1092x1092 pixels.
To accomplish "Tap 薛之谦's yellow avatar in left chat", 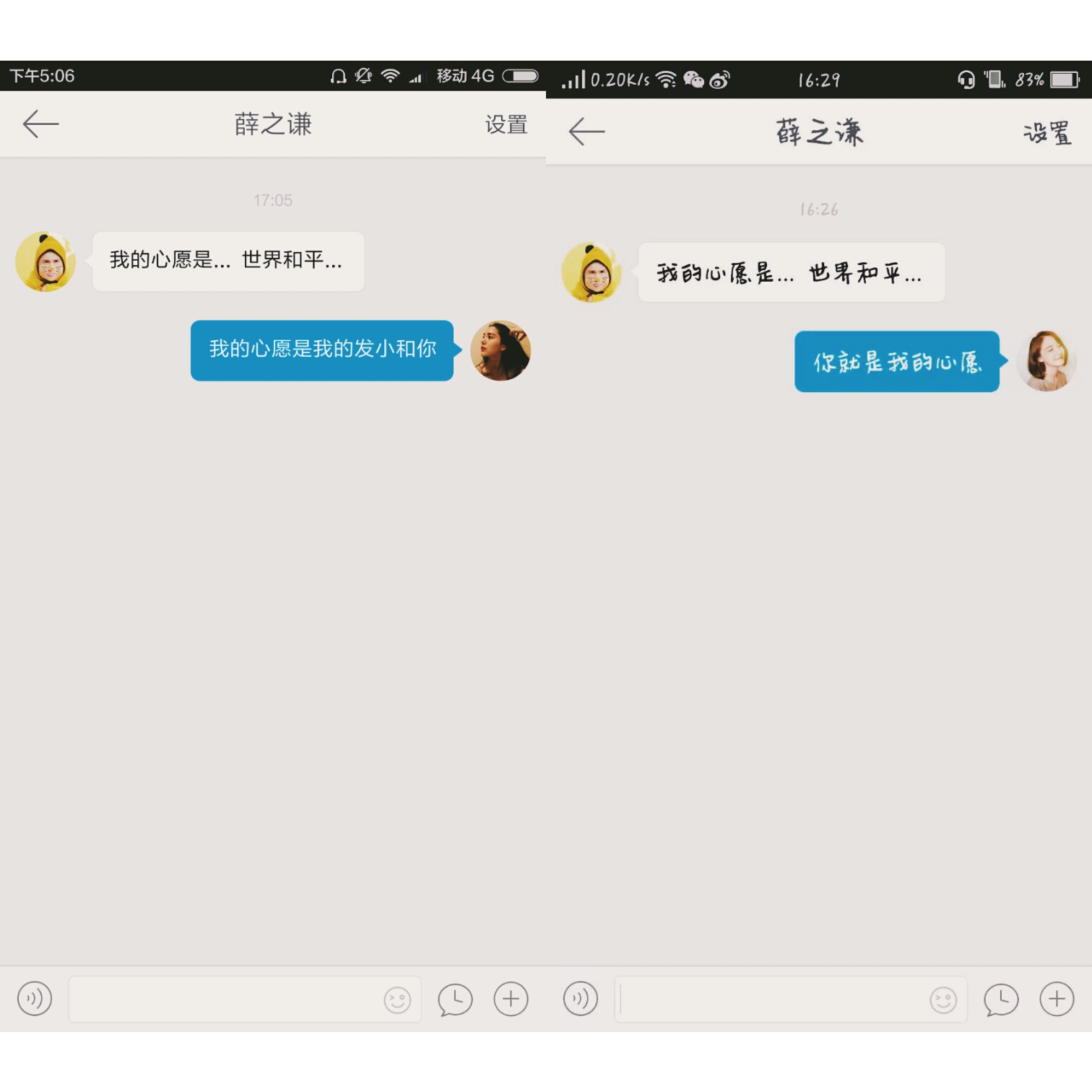I will [45, 261].
